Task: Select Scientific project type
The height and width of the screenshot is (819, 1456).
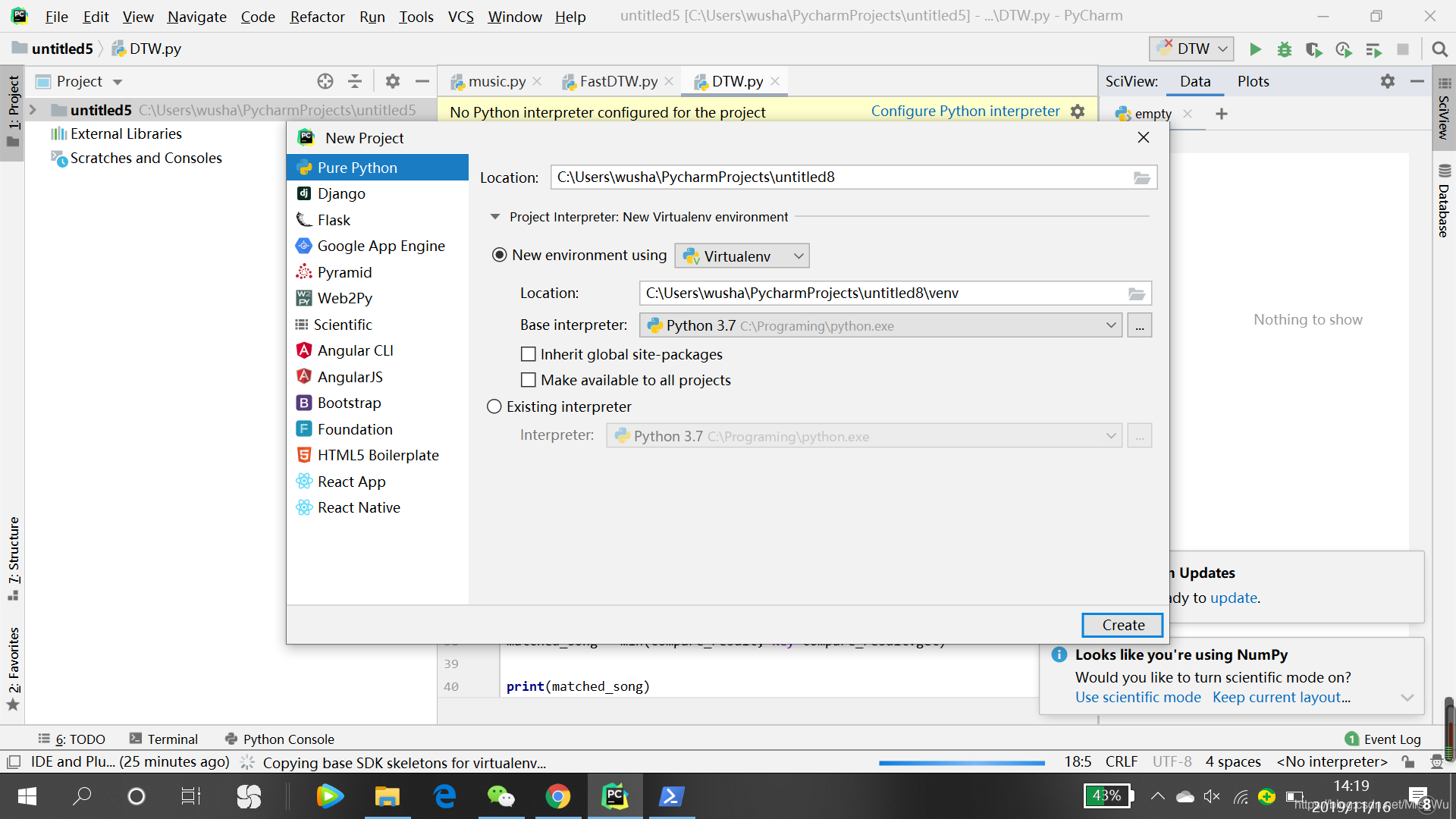Action: point(378,325)
